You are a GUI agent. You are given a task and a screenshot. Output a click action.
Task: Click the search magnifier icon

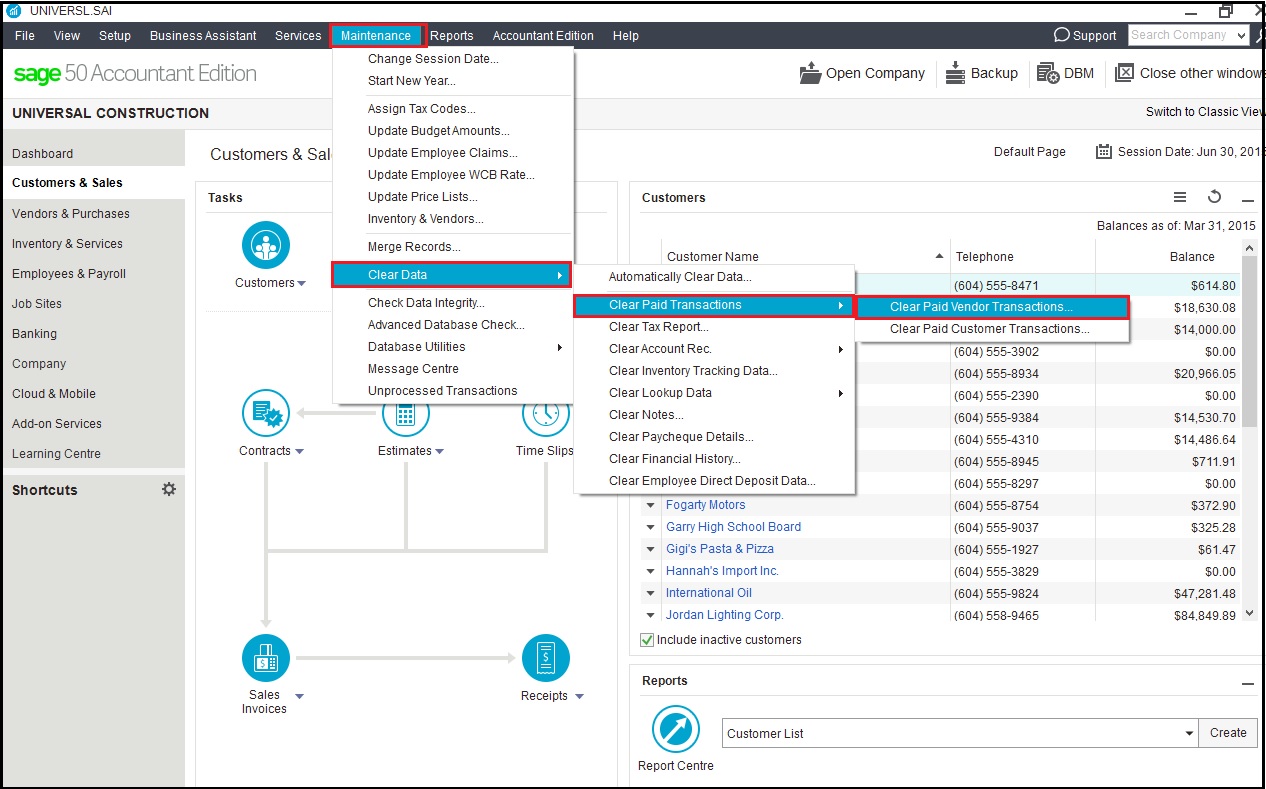coord(1260,35)
